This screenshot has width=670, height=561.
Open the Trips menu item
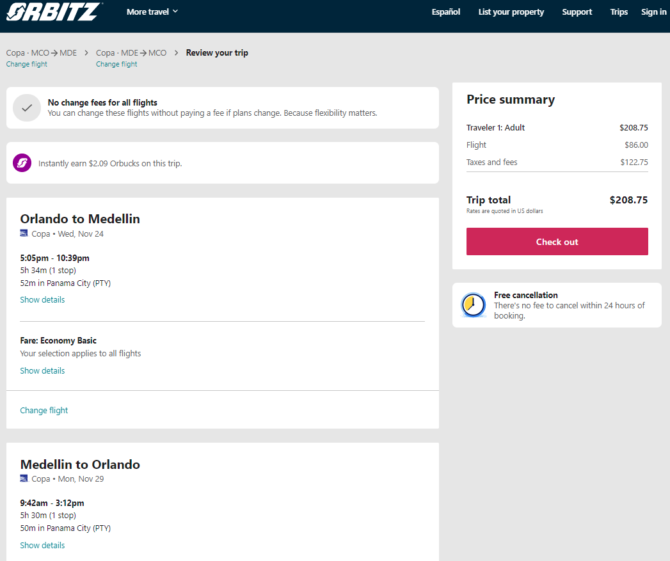click(619, 12)
